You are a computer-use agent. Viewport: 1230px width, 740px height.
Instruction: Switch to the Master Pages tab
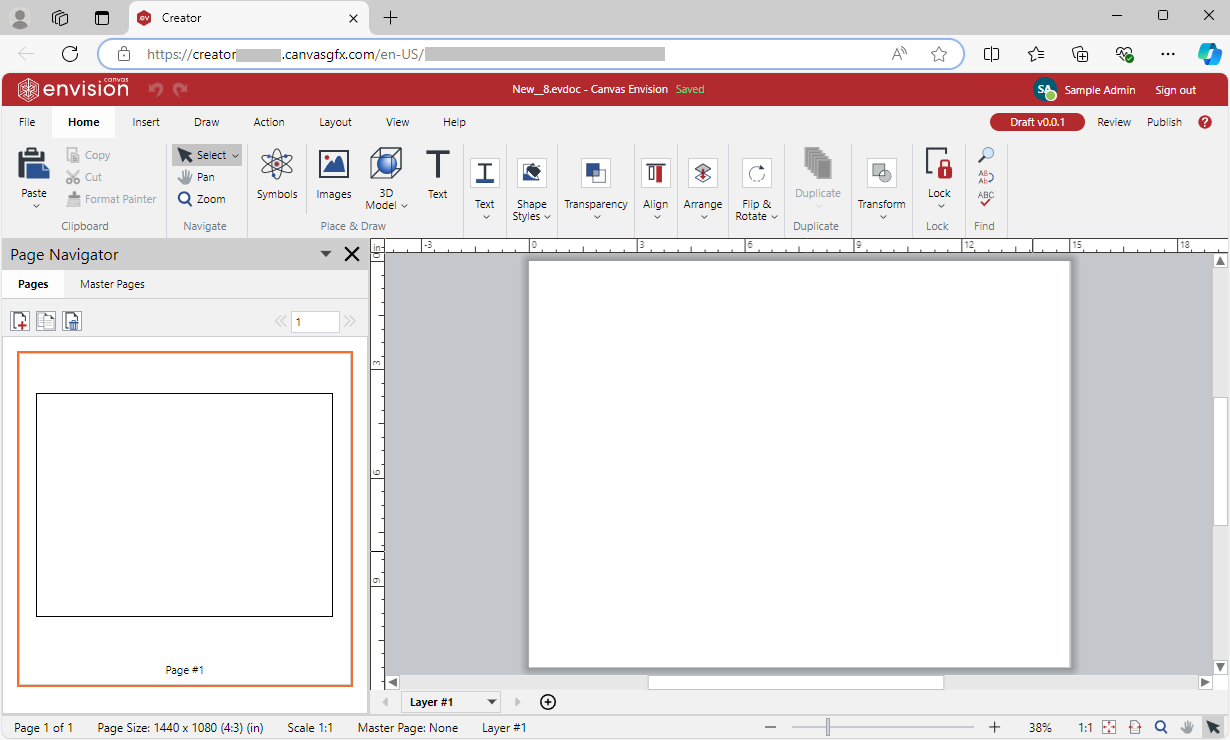pyautogui.click(x=112, y=284)
